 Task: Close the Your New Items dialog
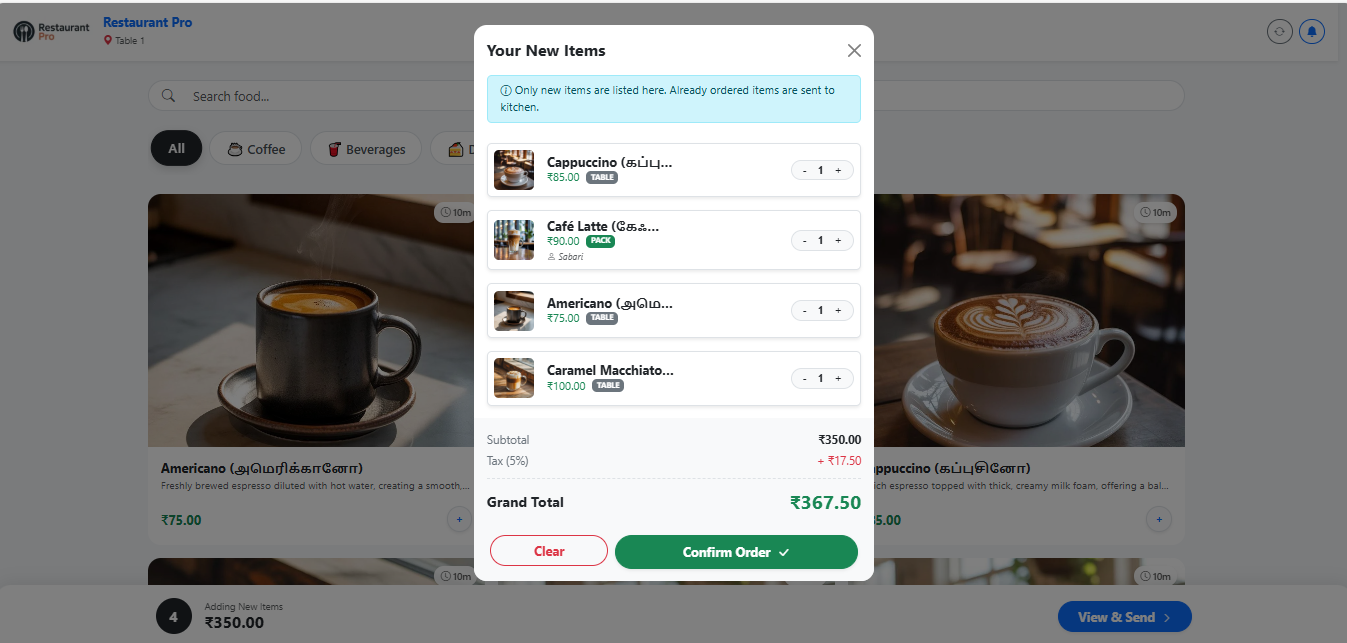pos(854,51)
